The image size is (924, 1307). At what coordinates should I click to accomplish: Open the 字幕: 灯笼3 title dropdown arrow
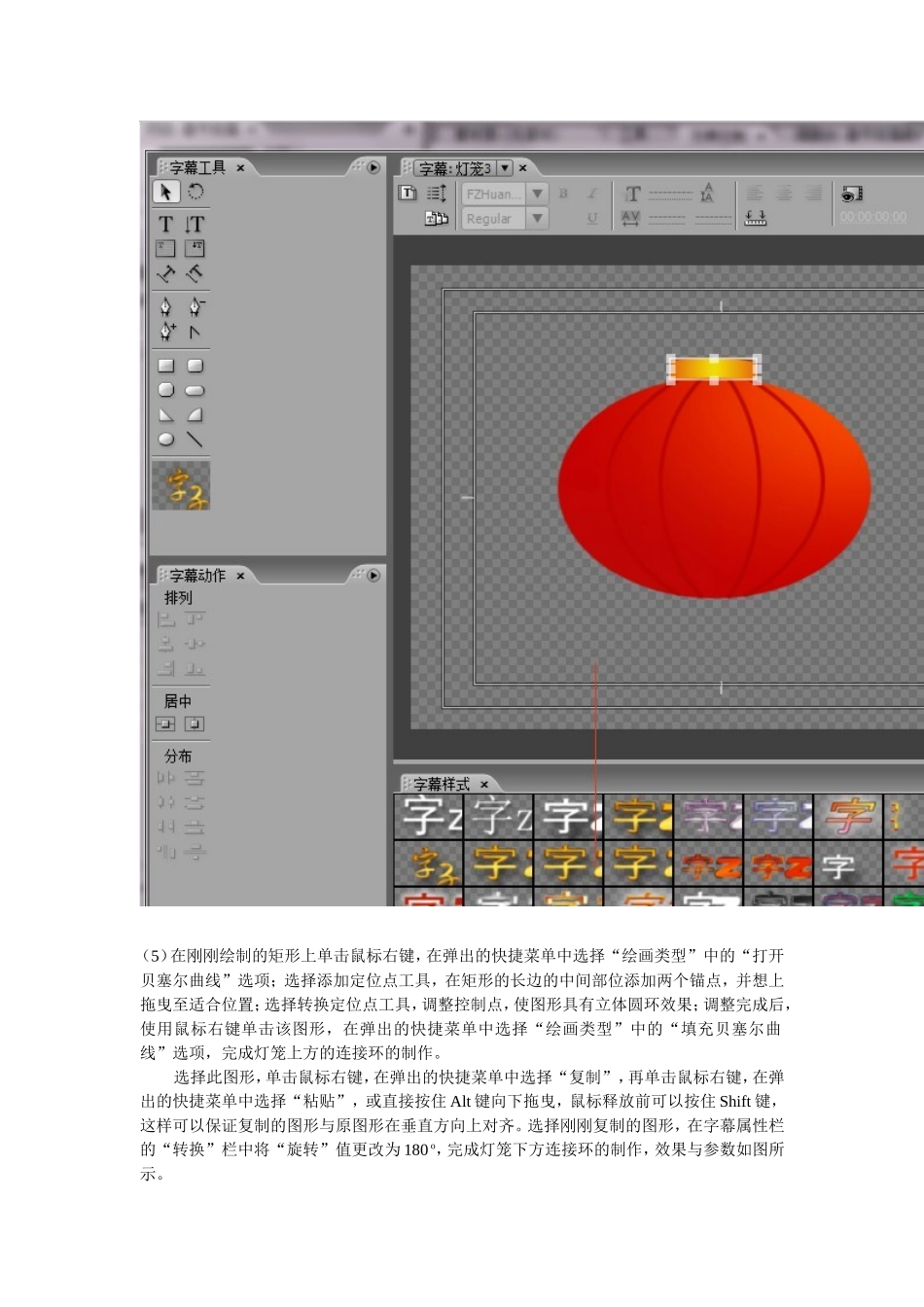[505, 167]
